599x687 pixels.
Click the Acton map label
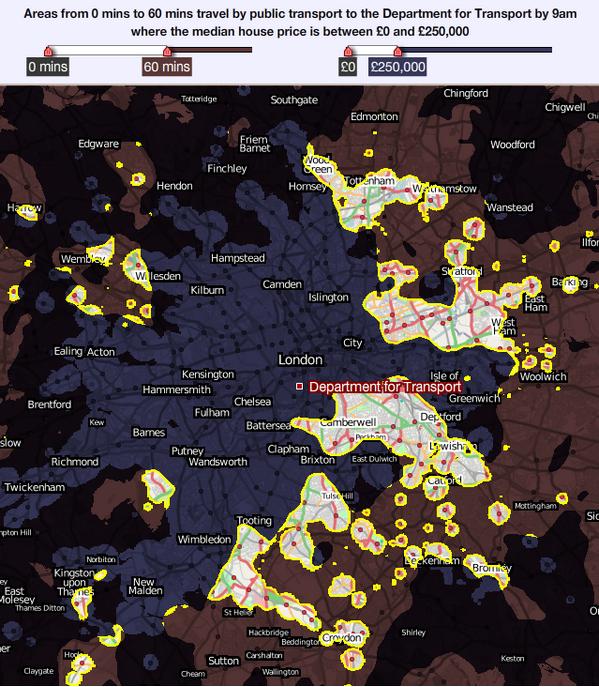click(x=101, y=352)
